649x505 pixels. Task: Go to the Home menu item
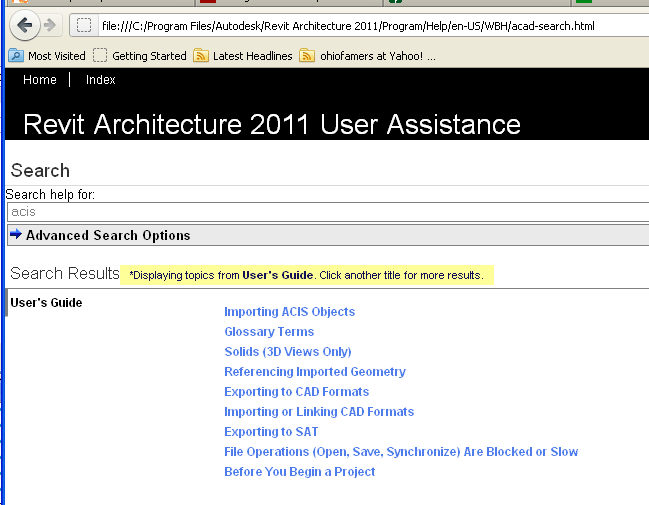40,80
